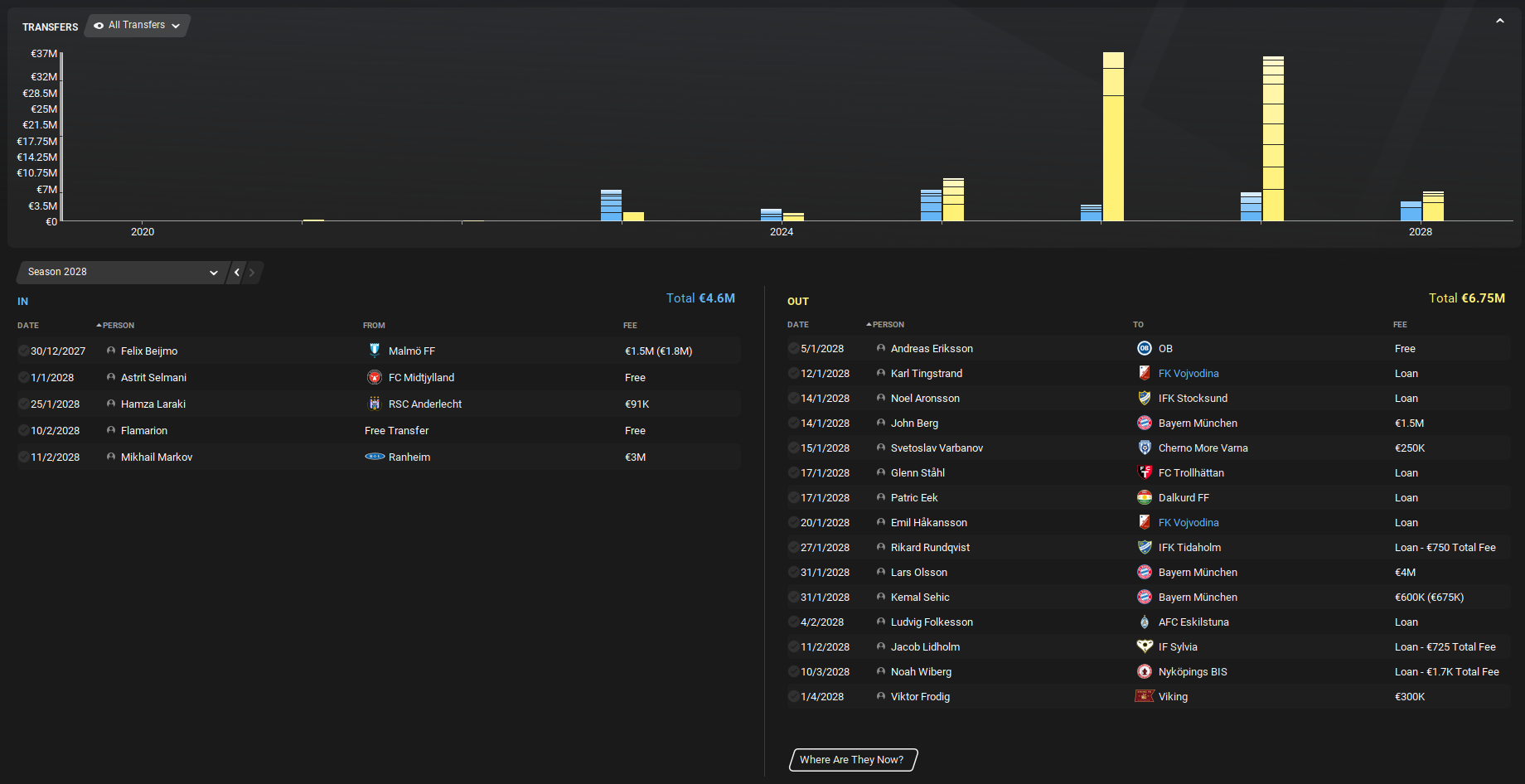The width and height of the screenshot is (1525, 784).
Task: Click FK Vojvodina badge in Karl Tingstrand row
Action: [x=1145, y=373]
